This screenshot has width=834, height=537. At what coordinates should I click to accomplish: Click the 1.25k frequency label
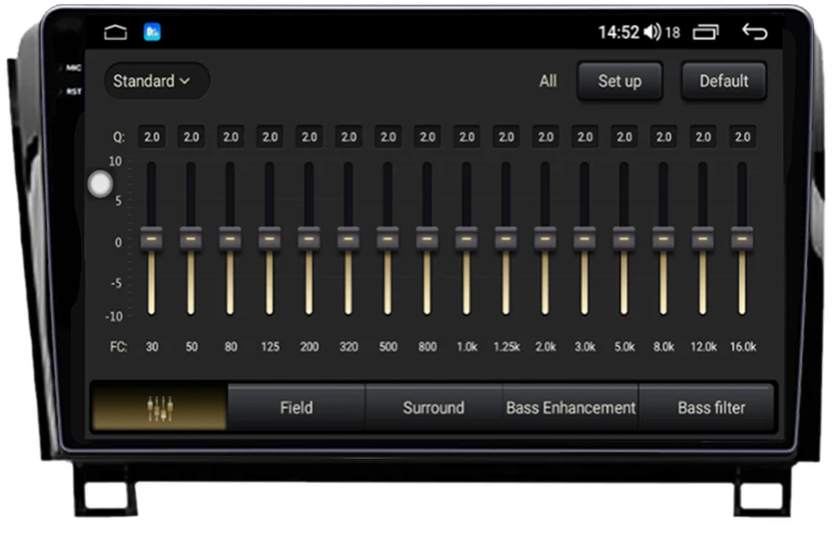(506, 347)
